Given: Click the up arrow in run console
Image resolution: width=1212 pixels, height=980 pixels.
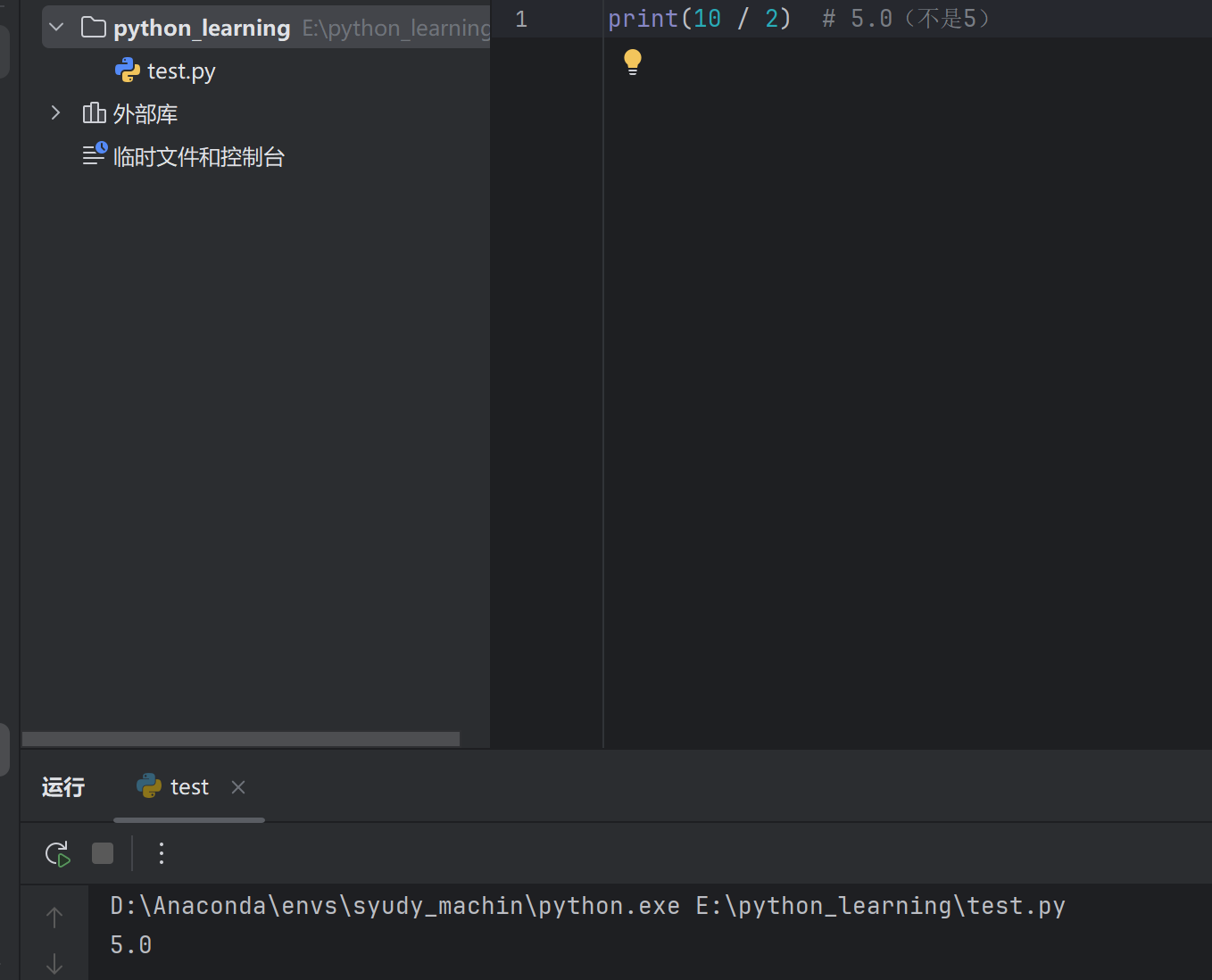Looking at the screenshot, I should 54,918.
